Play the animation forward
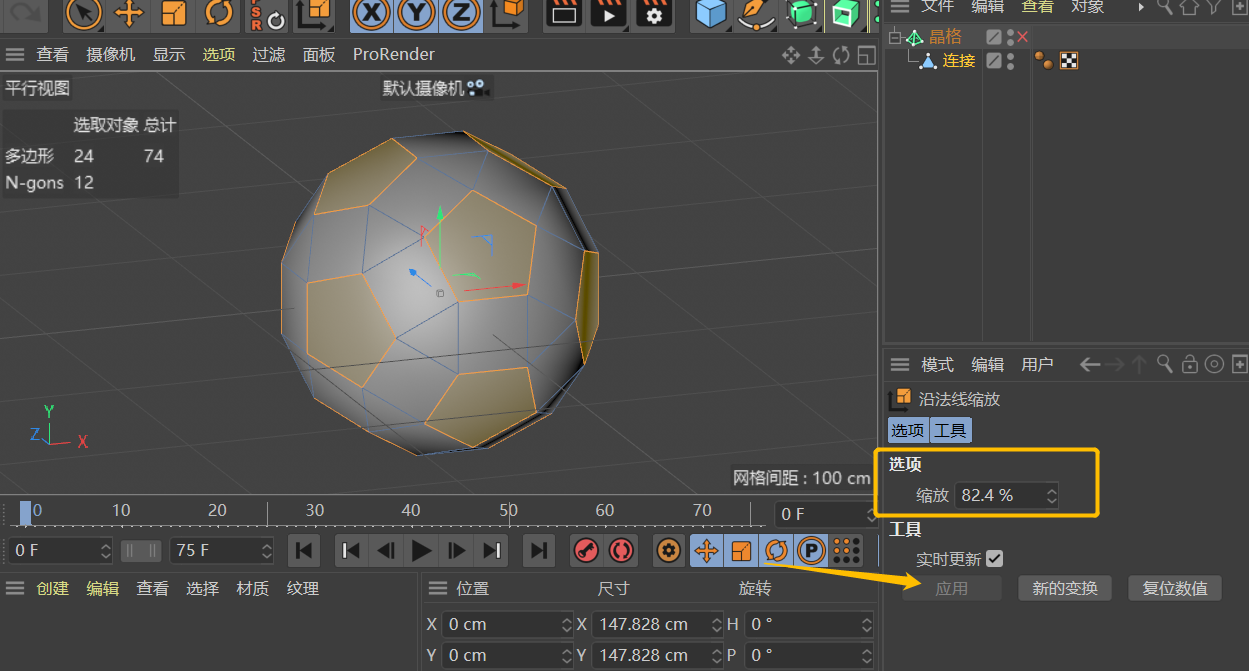Viewport: 1249px width, 671px height. [421, 550]
